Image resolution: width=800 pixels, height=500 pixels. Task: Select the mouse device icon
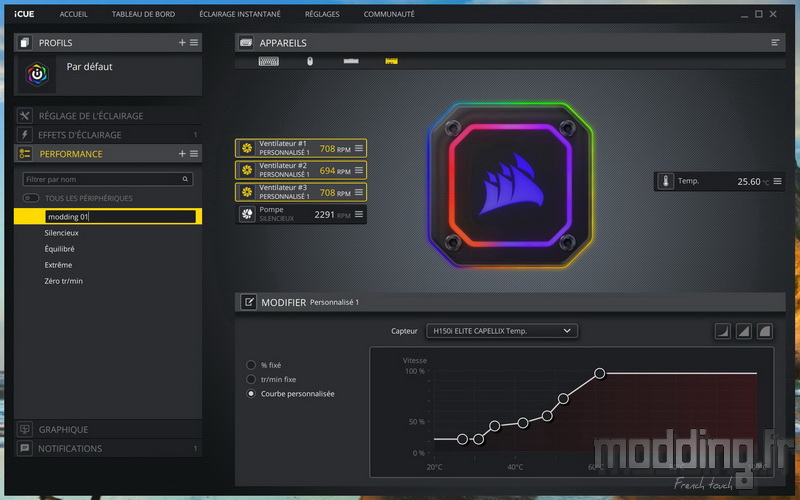click(x=310, y=61)
